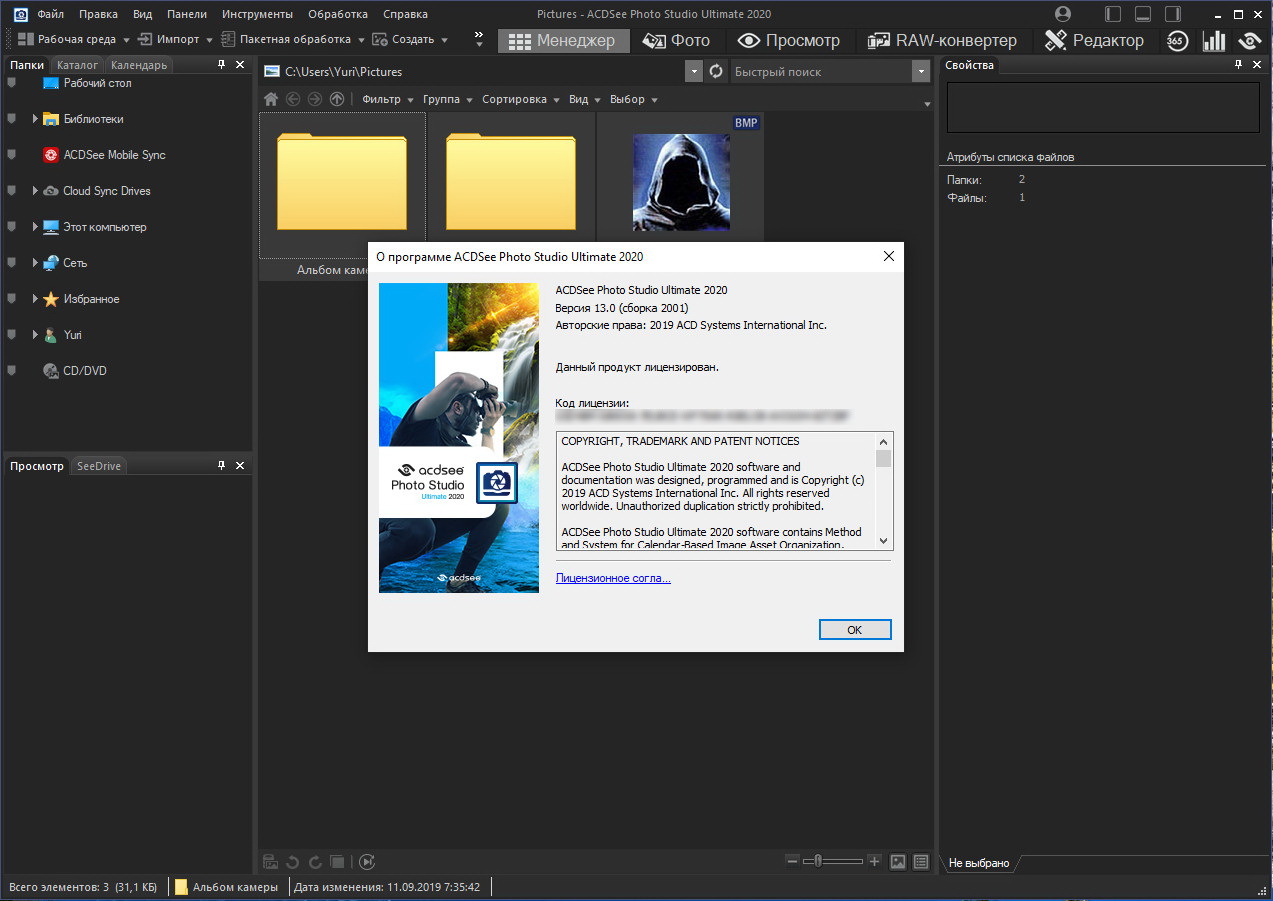1273x901 pixels.
Task: Toggle bottom panel layout icon in the title bar
Action: [1143, 14]
